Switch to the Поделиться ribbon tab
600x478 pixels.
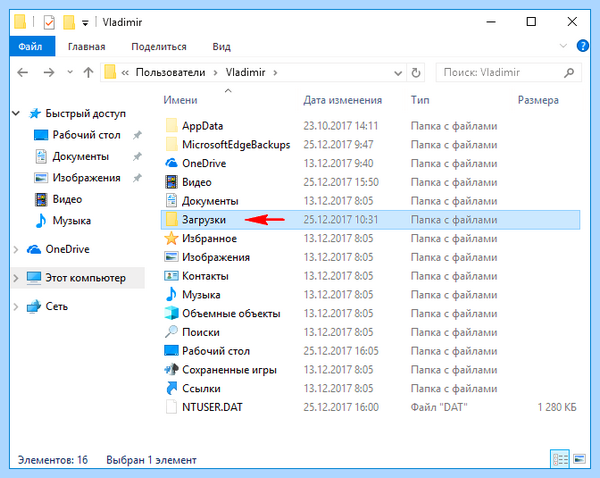[x=159, y=47]
